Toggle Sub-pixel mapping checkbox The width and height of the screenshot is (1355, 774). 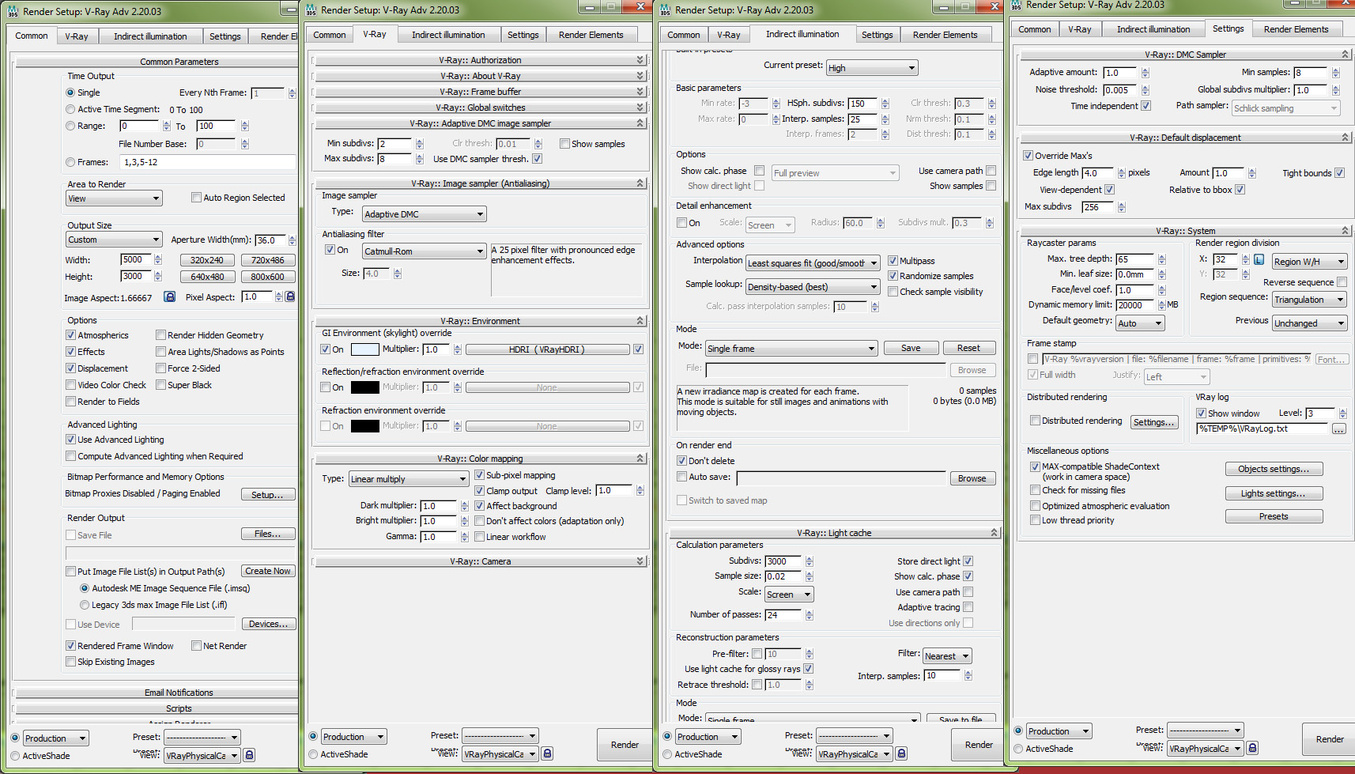[480, 475]
